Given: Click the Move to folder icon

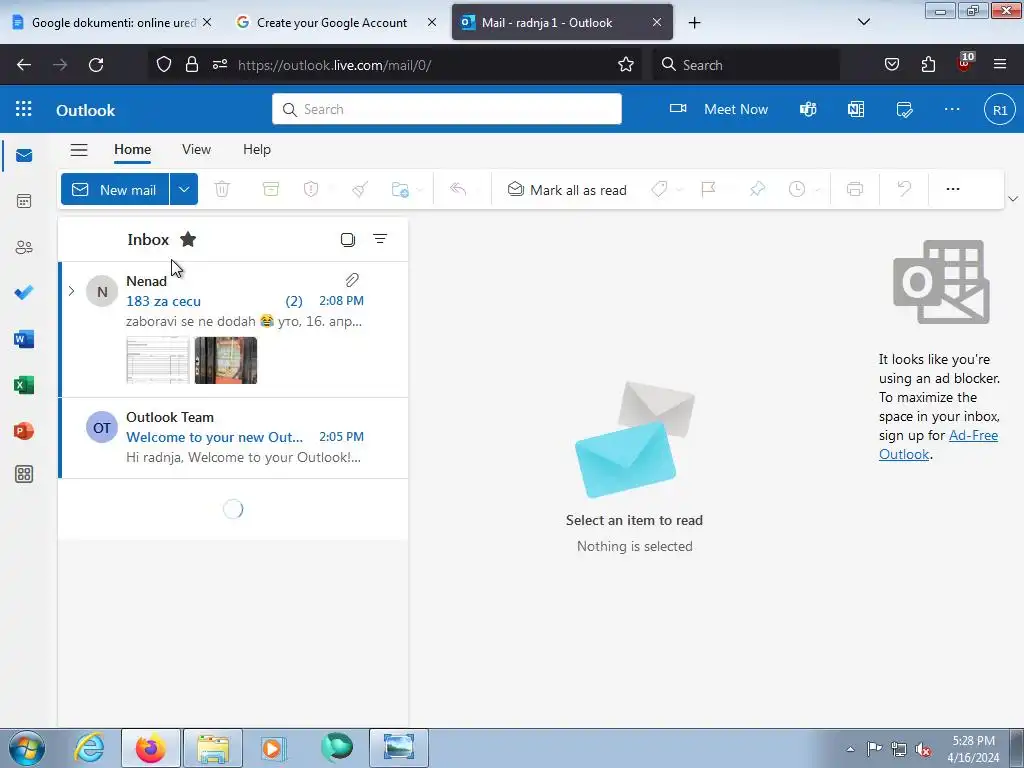Looking at the screenshot, I should 400,189.
